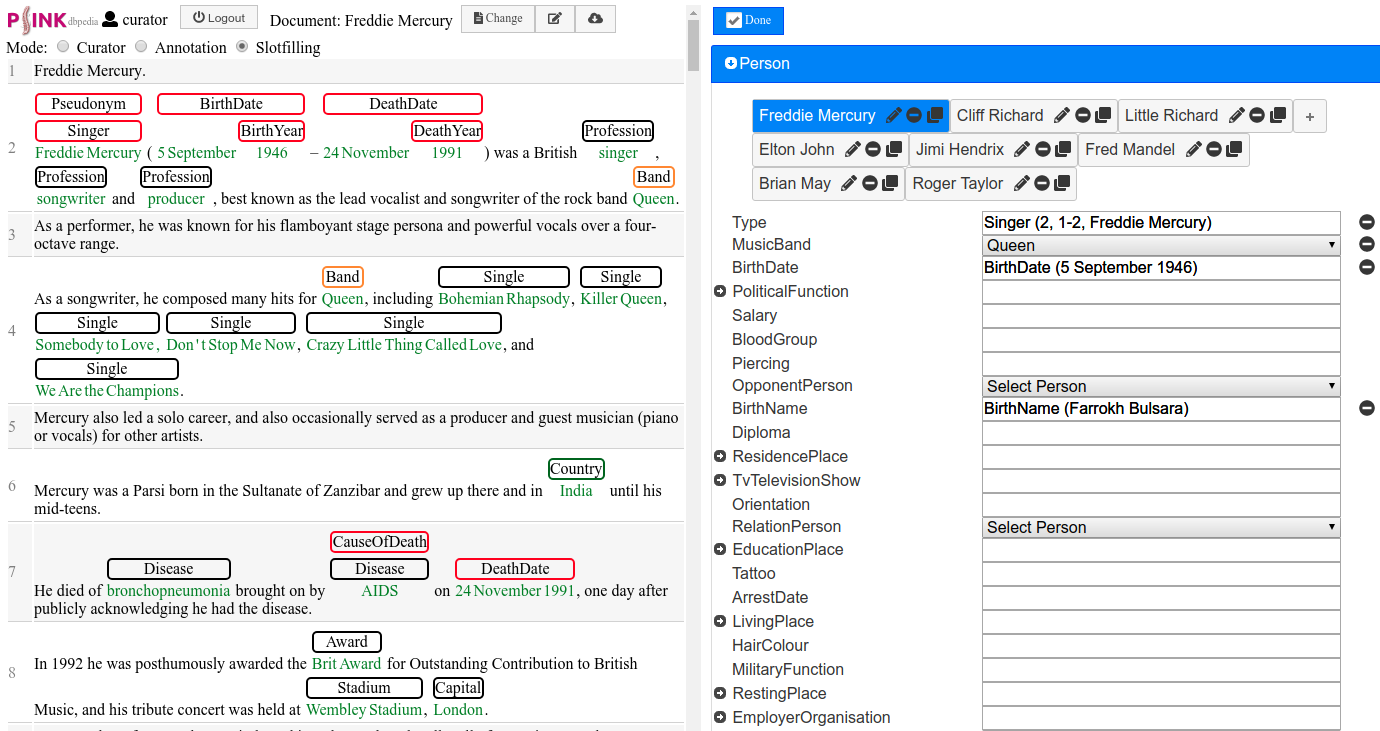Click the Brit Award annotated text
Viewport: 1380px width, 731px height.
coord(346,664)
